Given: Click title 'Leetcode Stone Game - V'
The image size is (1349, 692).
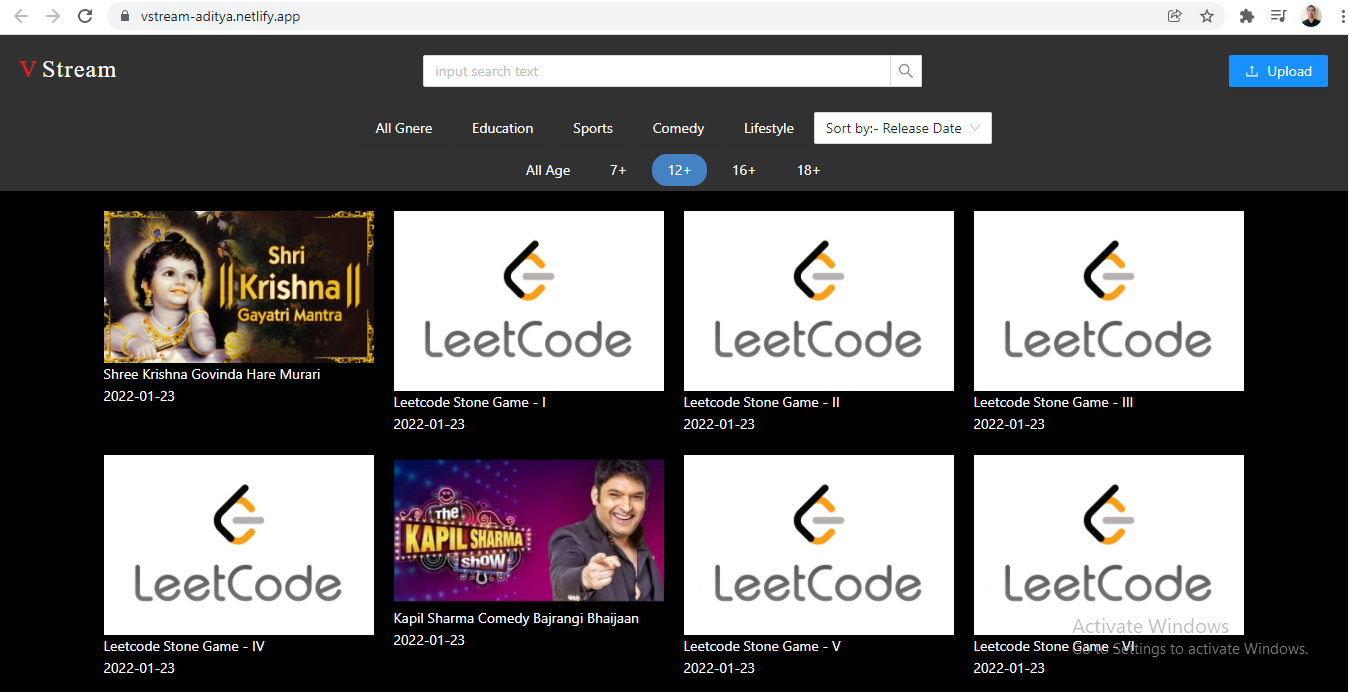Looking at the screenshot, I should click(762, 646).
